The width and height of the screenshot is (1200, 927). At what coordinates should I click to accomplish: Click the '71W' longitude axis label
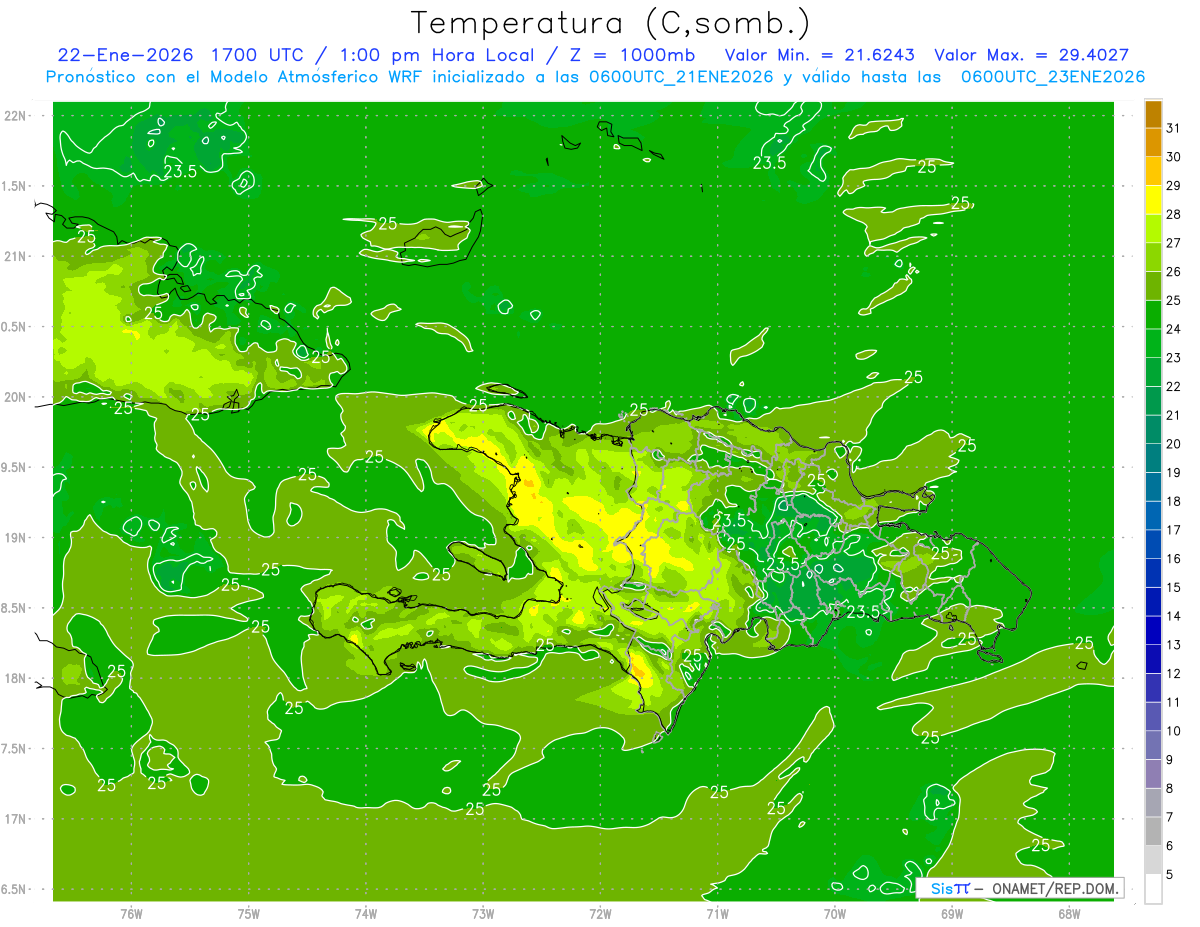(717, 914)
